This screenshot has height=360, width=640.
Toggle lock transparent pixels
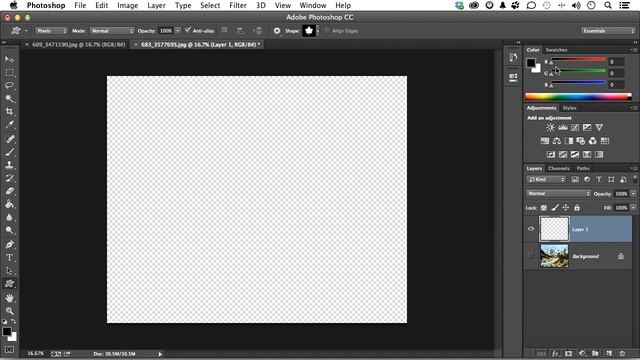(x=544, y=208)
